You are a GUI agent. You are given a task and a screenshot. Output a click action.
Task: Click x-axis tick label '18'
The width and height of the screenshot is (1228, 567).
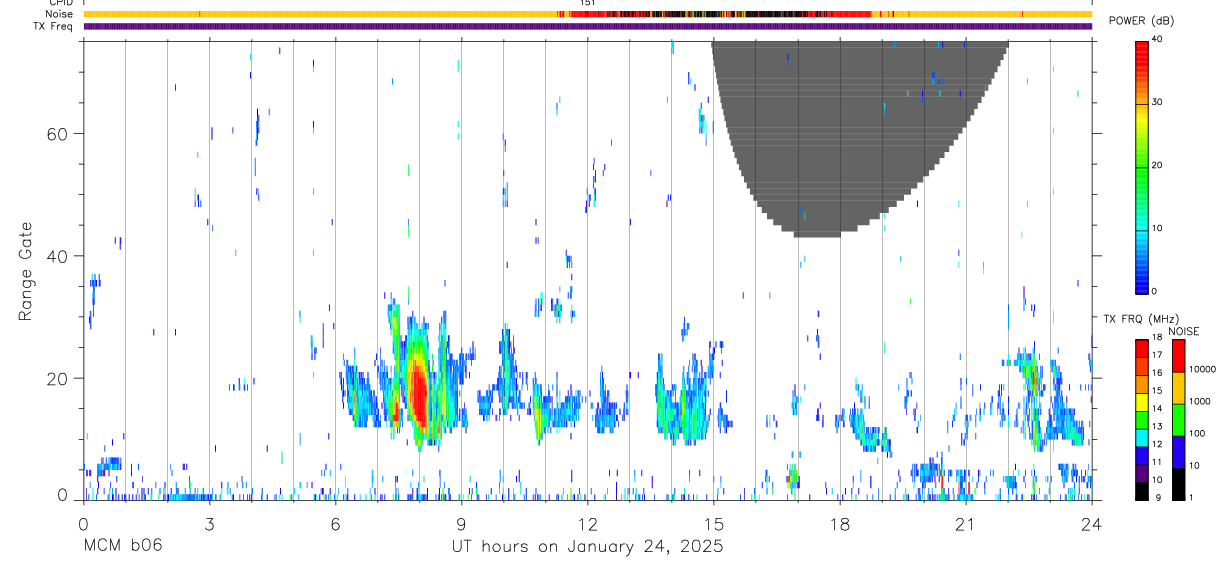point(840,524)
